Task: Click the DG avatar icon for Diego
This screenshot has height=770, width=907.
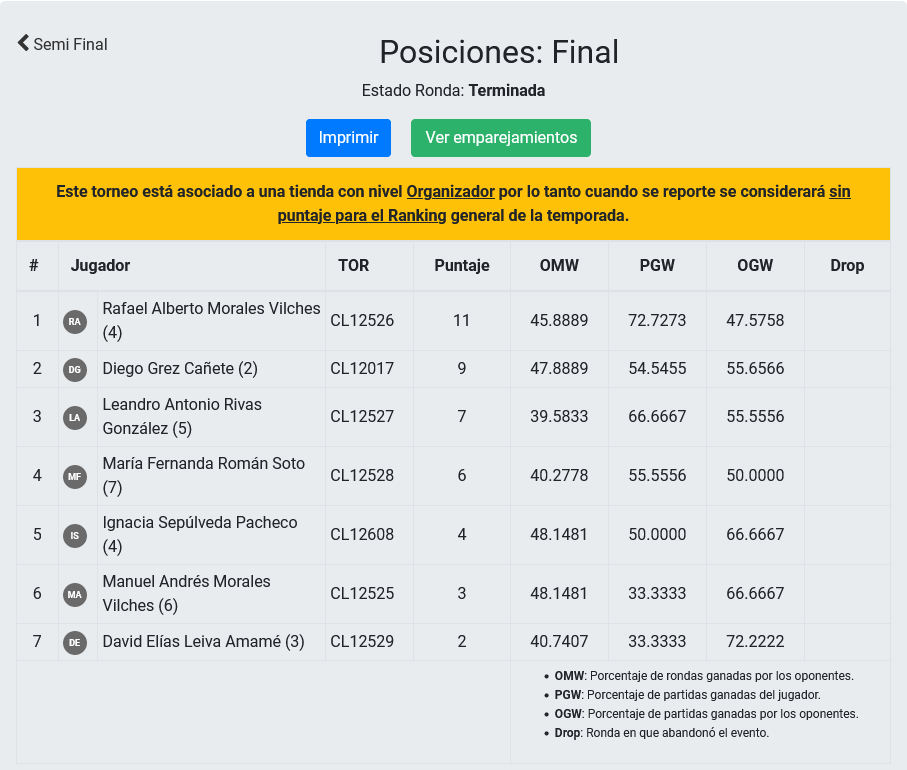Action: 75,369
